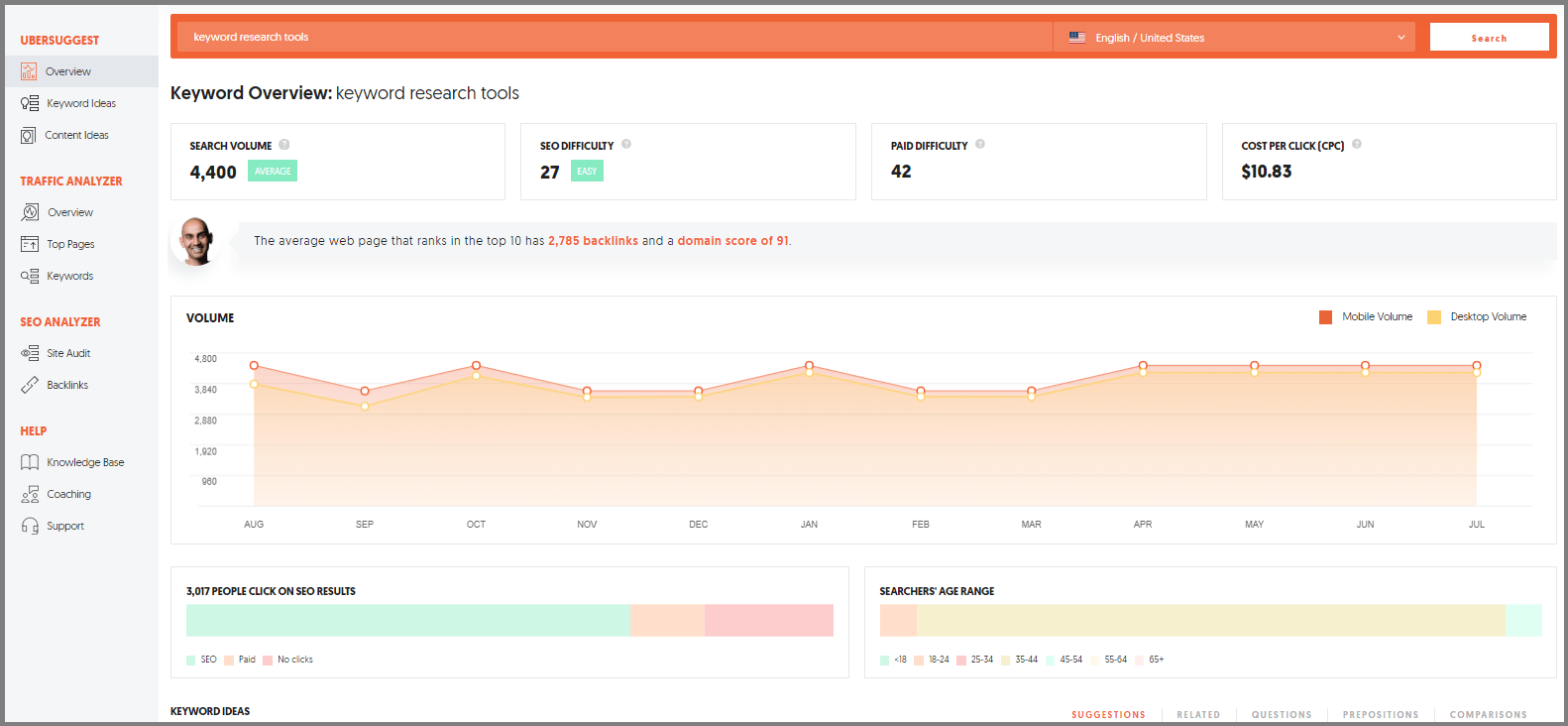Viewport: 1568px width, 726px height.
Task: Click the AUG mobile volume data point
Action: pos(254,366)
